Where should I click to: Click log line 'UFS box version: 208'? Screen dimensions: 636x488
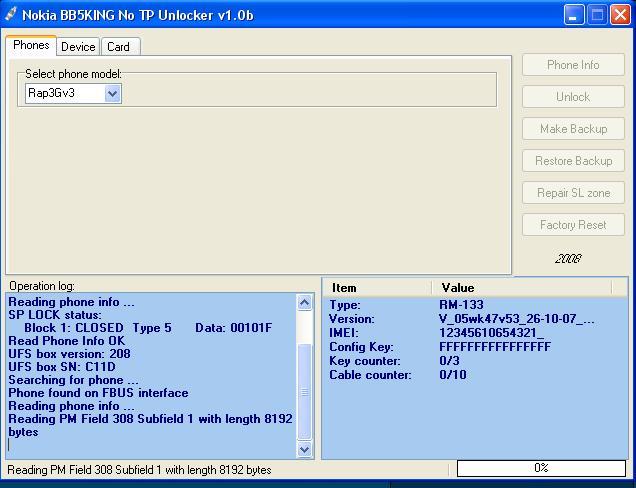coord(69,354)
